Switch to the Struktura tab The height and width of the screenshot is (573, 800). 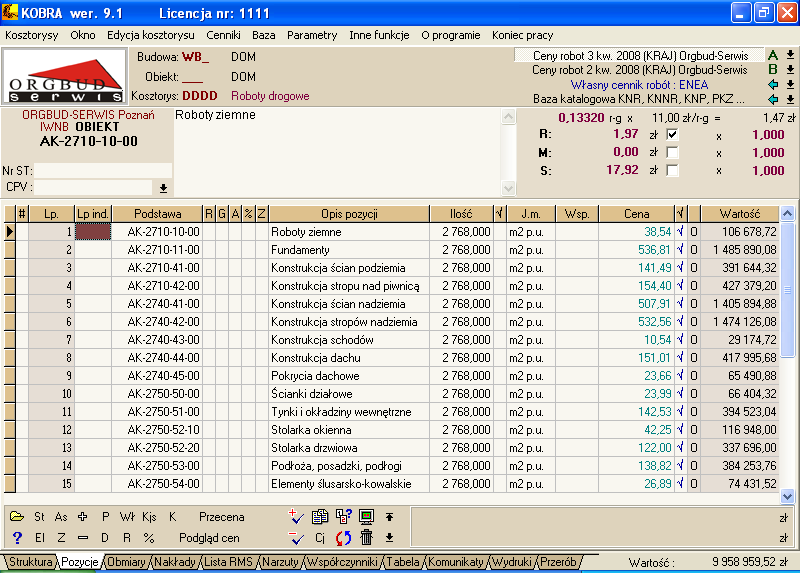(31, 562)
